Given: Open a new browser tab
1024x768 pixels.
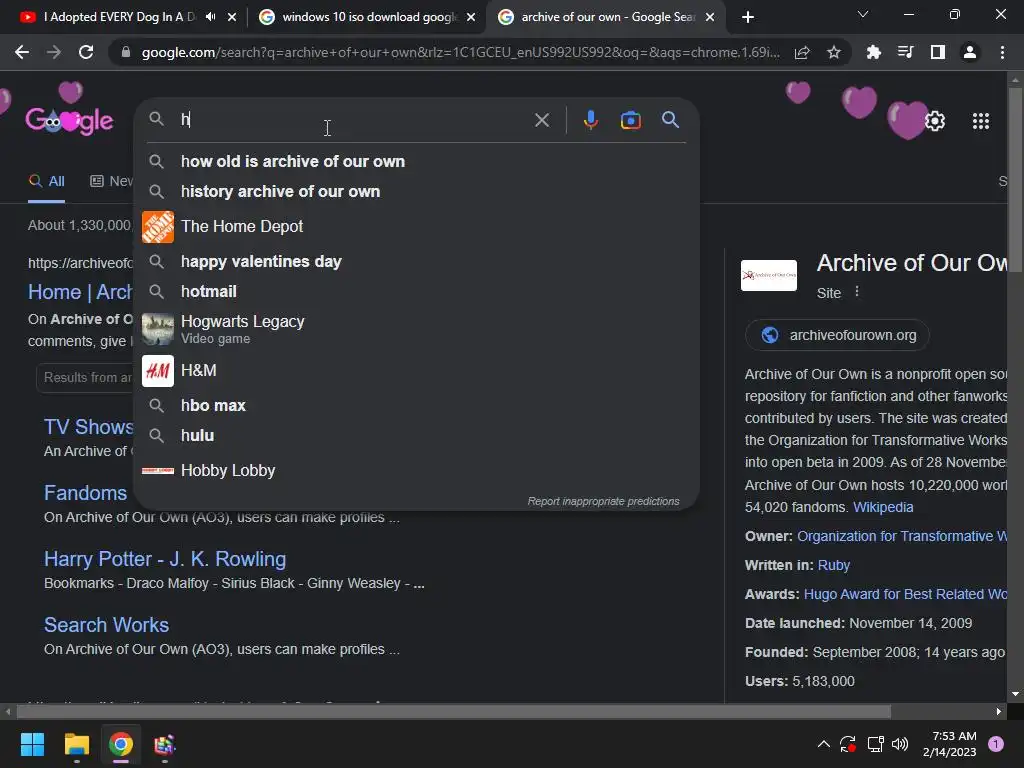Looking at the screenshot, I should coord(748,17).
